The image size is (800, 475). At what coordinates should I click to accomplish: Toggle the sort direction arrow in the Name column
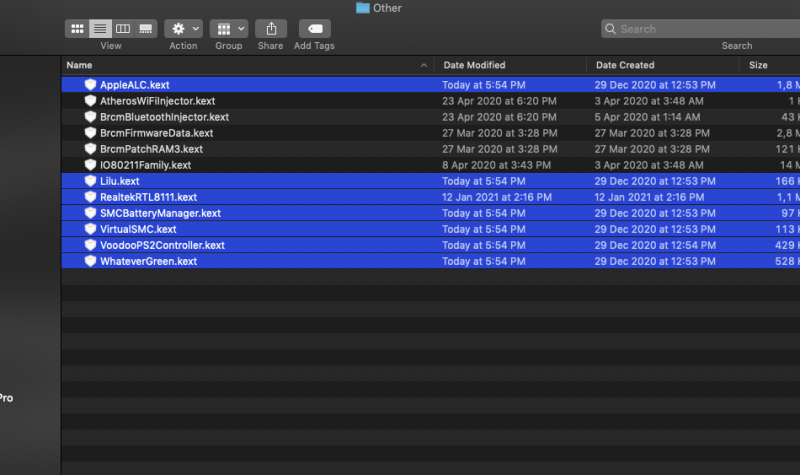tap(423, 65)
